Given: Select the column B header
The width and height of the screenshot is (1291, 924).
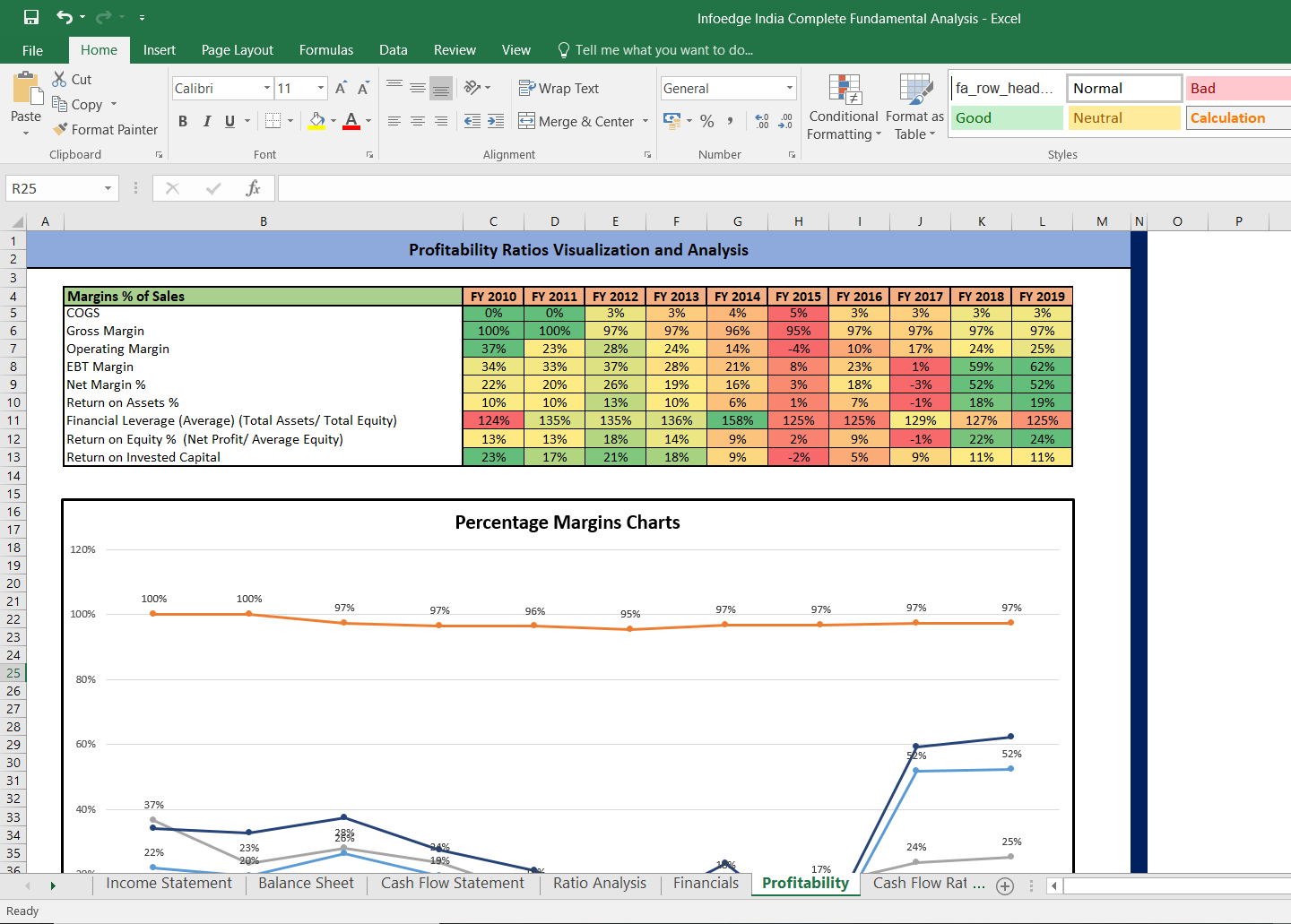Looking at the screenshot, I should 264,221.
